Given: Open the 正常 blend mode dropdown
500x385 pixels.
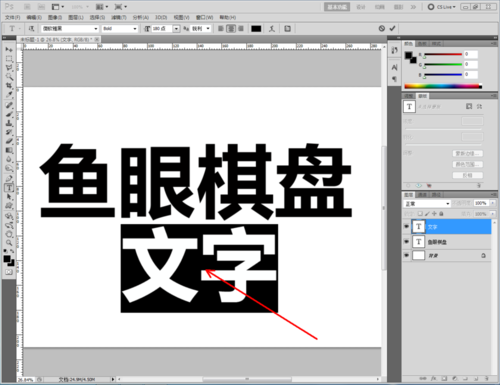Looking at the screenshot, I should coord(427,203).
